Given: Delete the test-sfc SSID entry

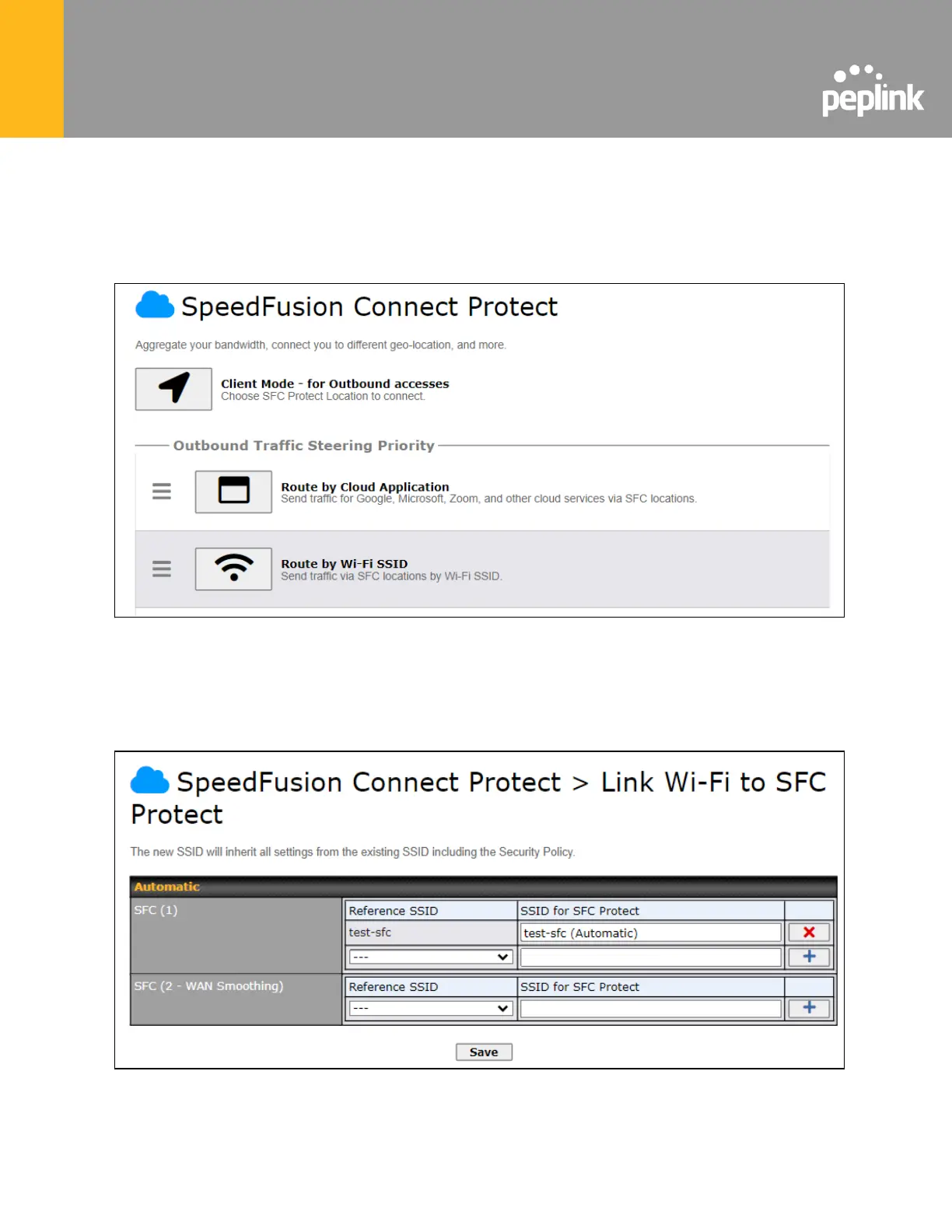Looking at the screenshot, I should point(809,933).
